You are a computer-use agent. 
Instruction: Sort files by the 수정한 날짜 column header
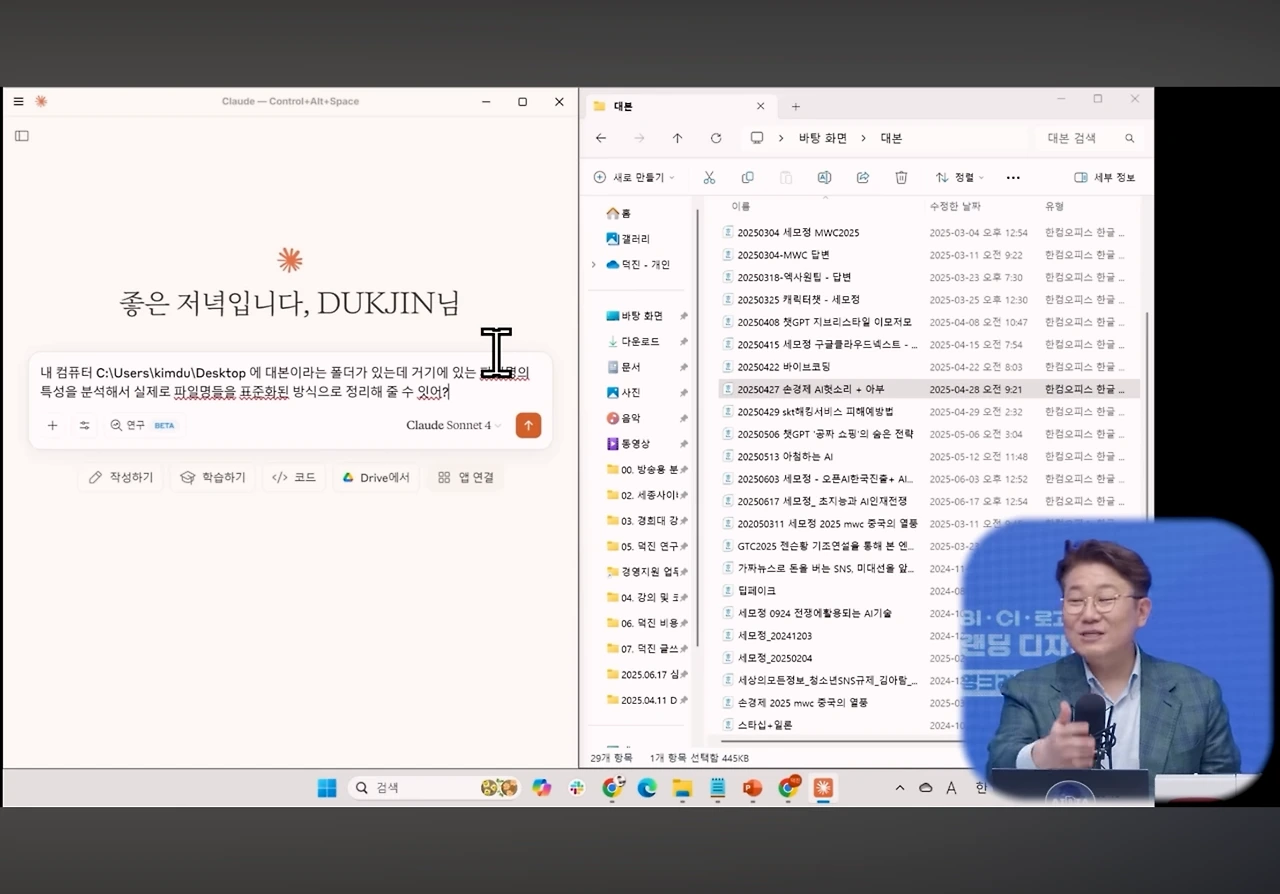(955, 206)
